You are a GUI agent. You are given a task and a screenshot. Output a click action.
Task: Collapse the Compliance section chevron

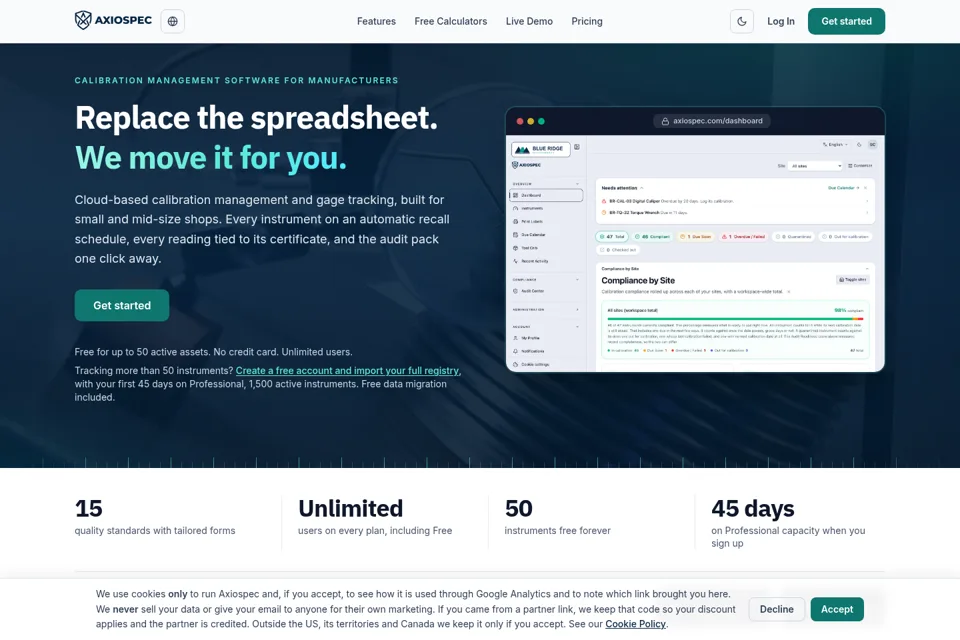577,279
